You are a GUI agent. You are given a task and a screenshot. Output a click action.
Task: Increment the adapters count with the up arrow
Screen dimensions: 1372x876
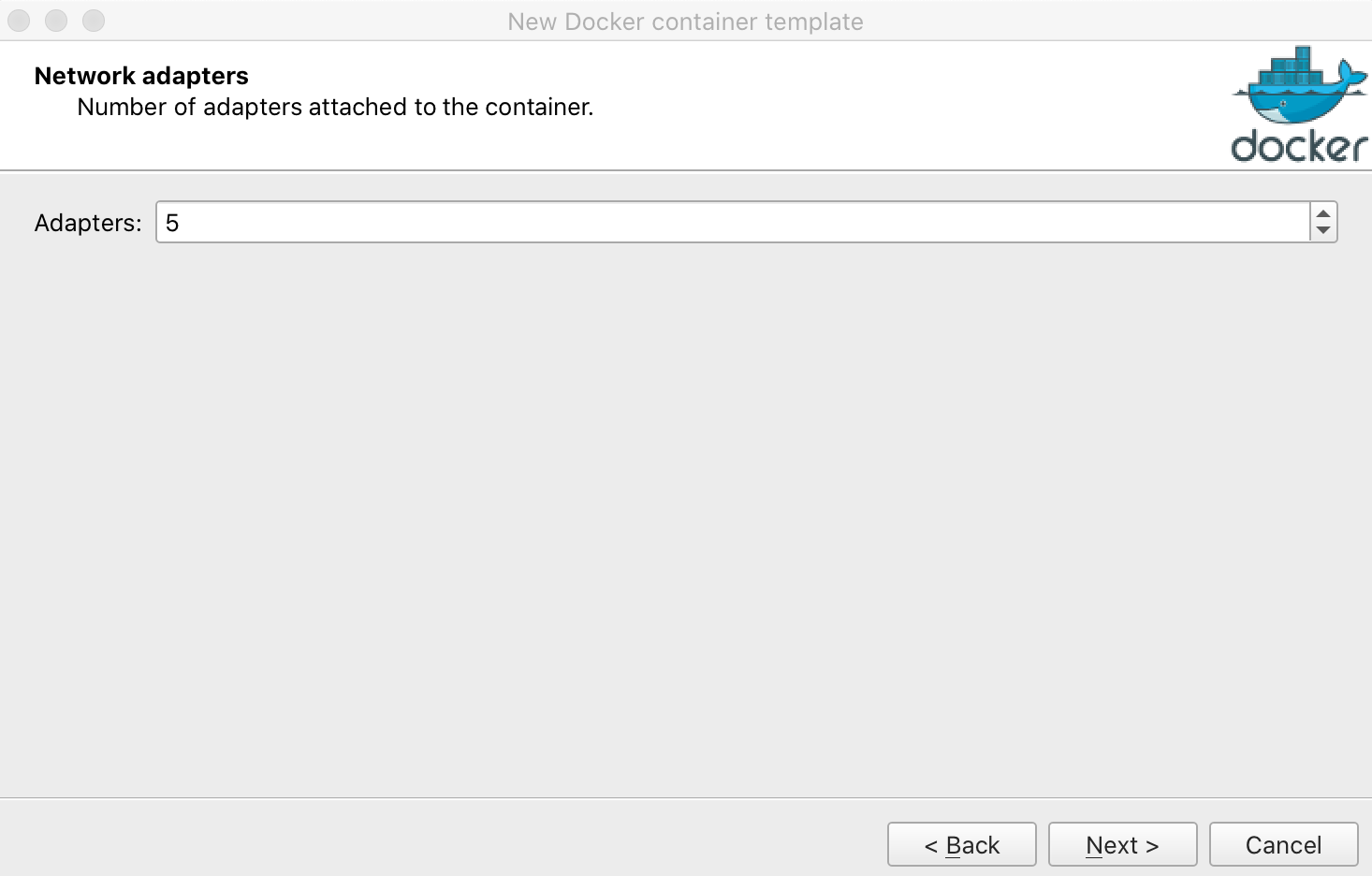[x=1321, y=213]
